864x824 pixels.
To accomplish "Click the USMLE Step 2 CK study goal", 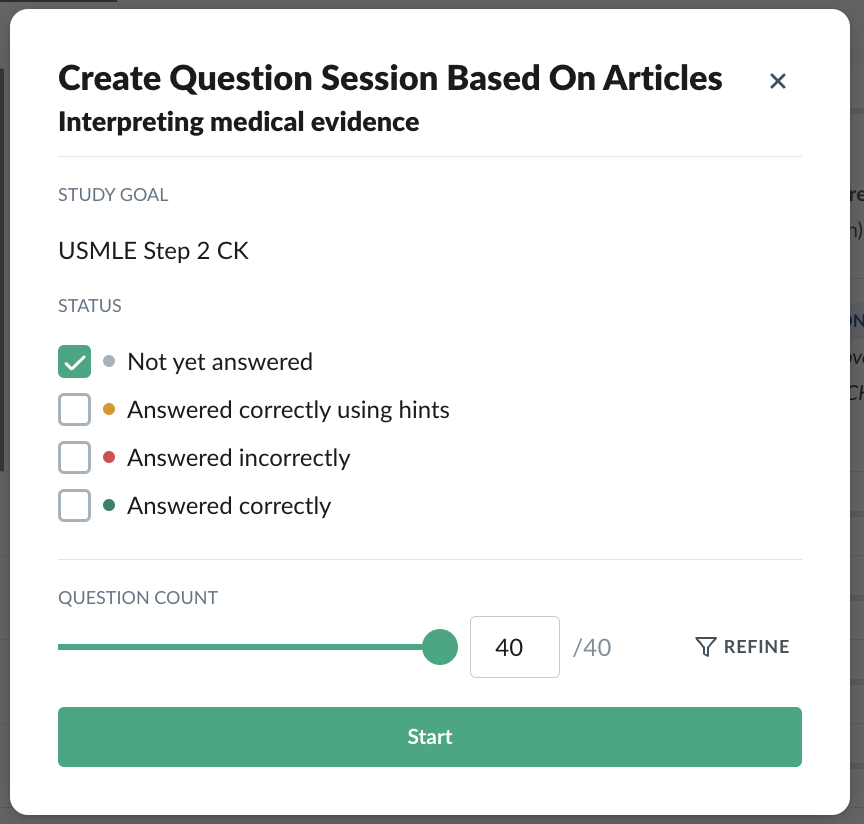I will [154, 251].
